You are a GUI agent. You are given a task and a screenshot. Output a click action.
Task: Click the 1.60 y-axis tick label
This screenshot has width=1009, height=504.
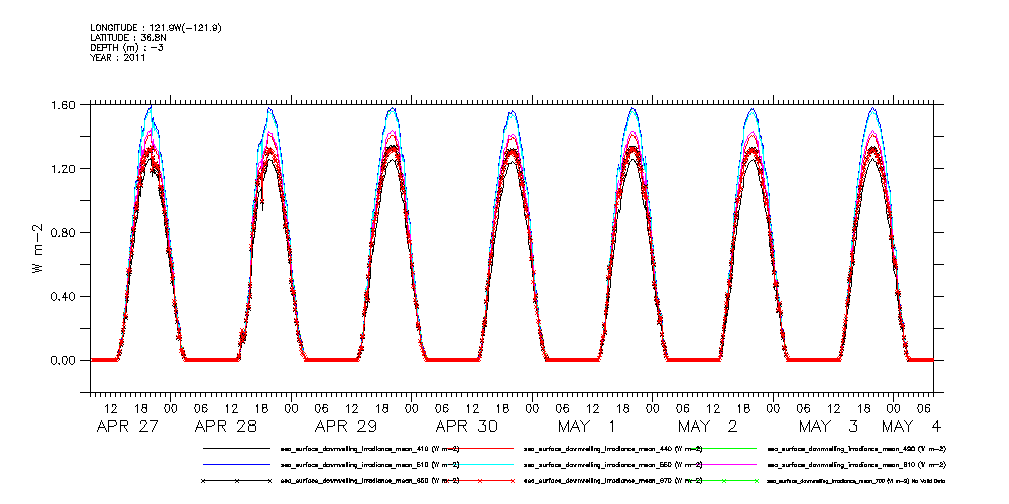pyautogui.click(x=64, y=104)
